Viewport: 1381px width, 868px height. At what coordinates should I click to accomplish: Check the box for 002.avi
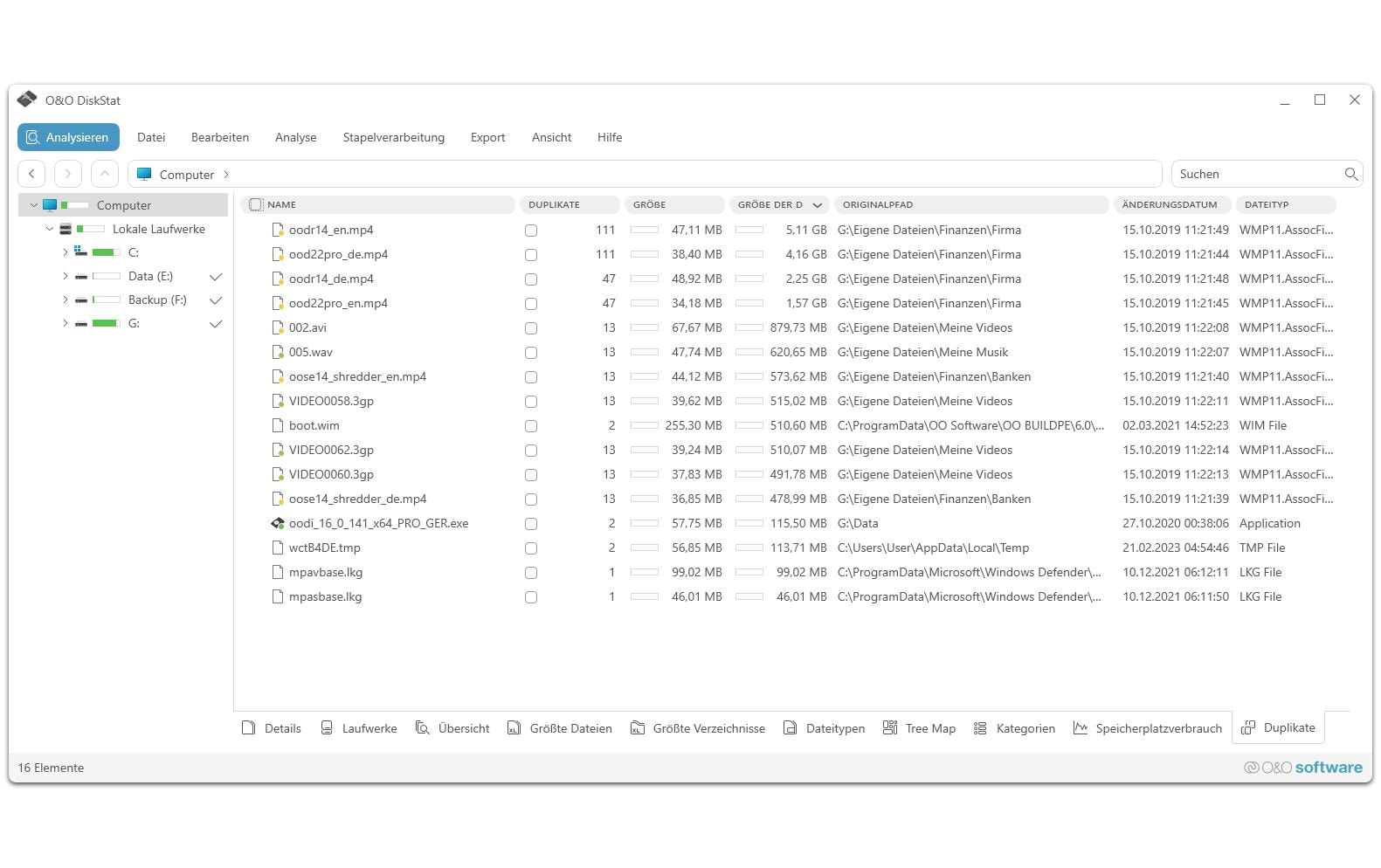(531, 328)
